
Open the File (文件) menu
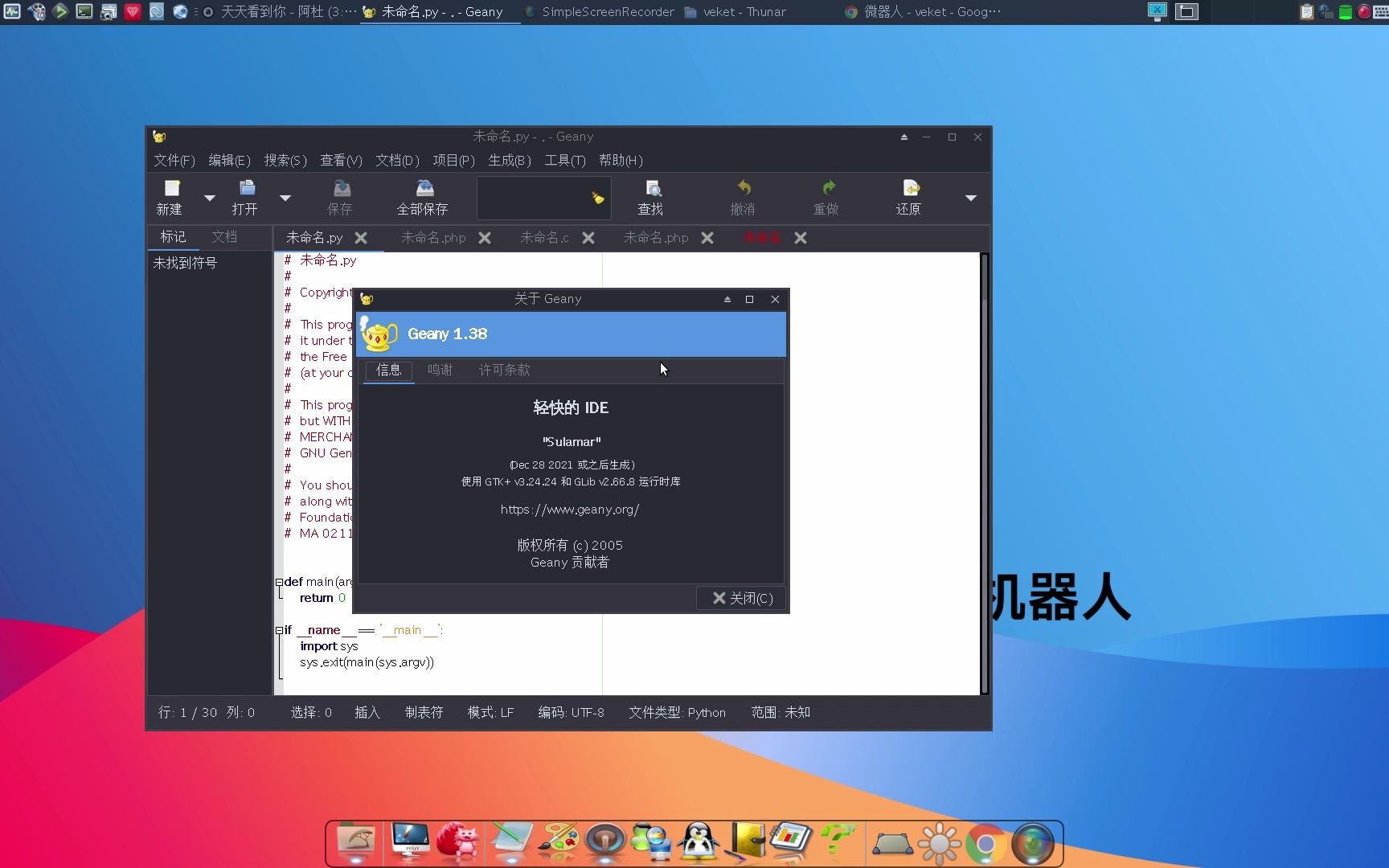[174, 160]
